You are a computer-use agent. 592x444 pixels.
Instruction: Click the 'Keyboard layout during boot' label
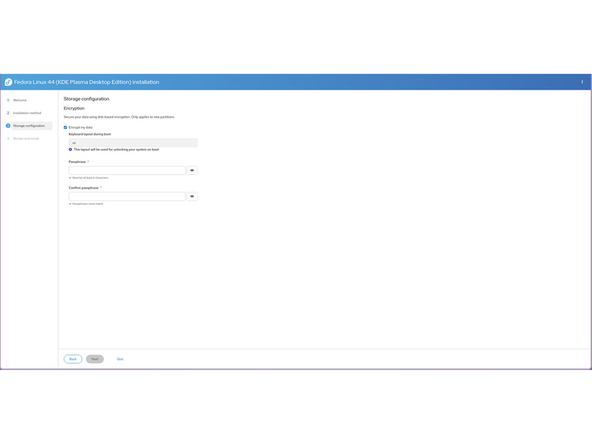(90, 134)
